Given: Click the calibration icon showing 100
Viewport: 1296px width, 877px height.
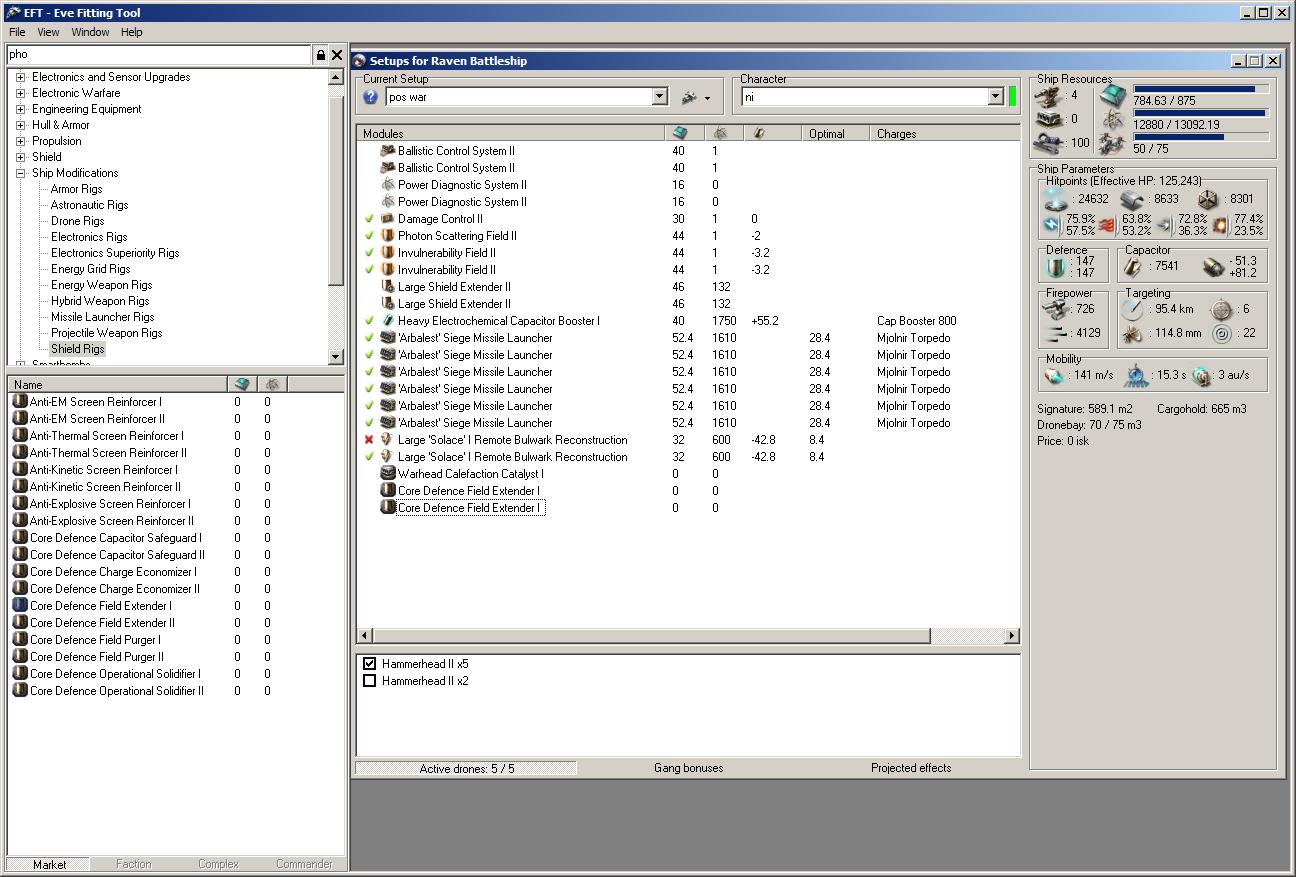Looking at the screenshot, I should click(x=1049, y=143).
